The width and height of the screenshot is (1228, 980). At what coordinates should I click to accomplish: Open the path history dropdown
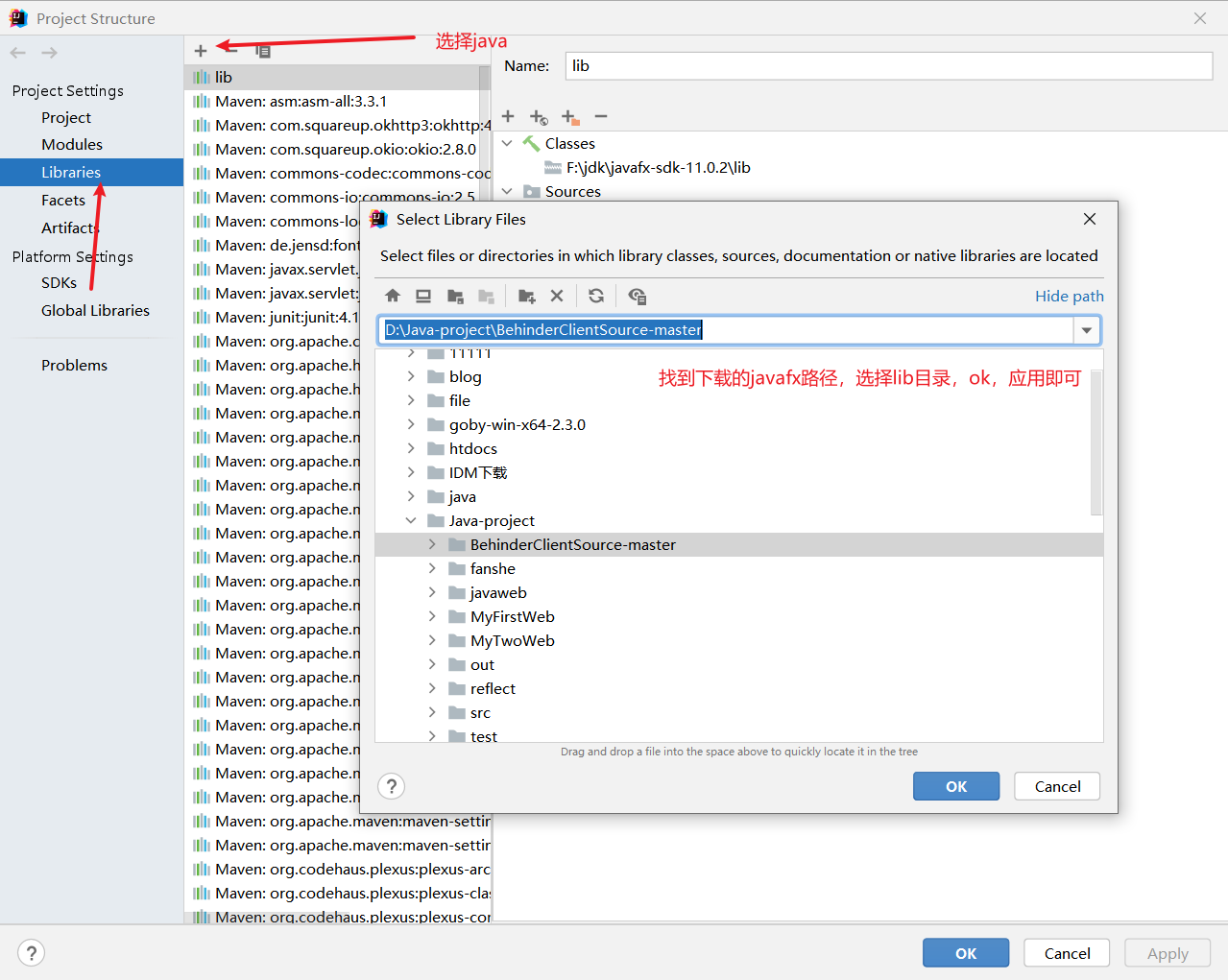click(x=1086, y=330)
